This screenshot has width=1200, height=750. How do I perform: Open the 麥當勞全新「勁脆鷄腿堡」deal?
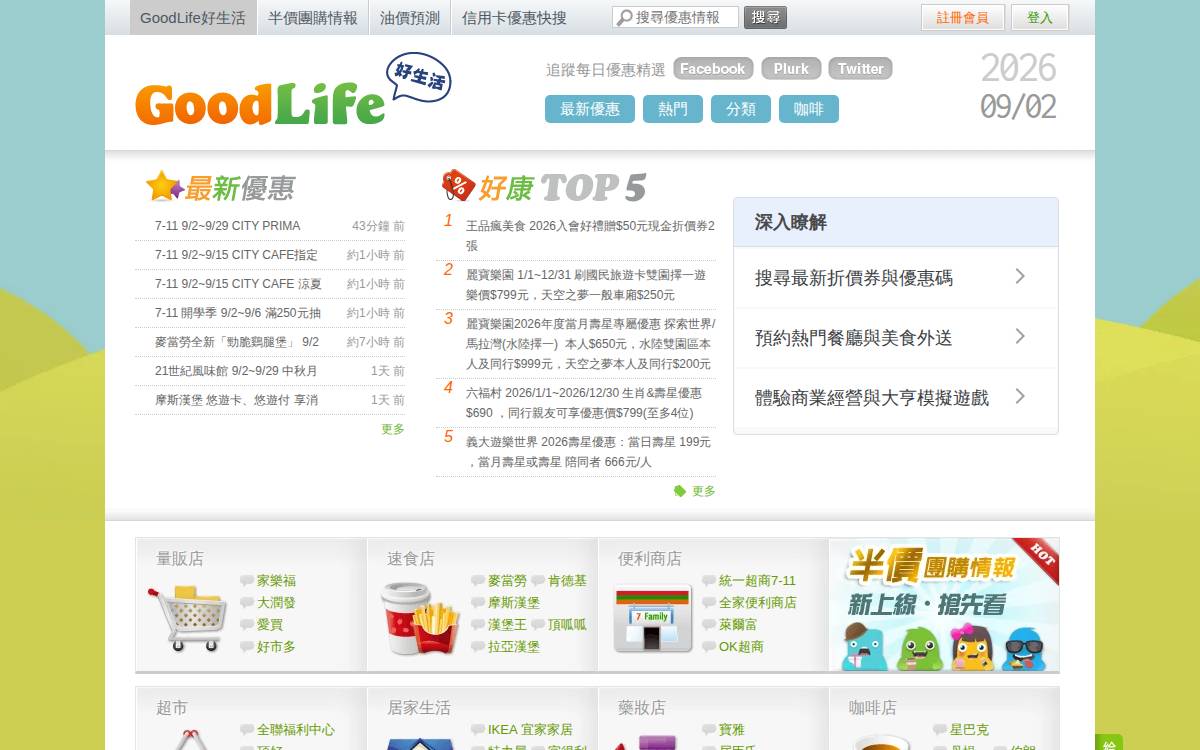(x=237, y=342)
